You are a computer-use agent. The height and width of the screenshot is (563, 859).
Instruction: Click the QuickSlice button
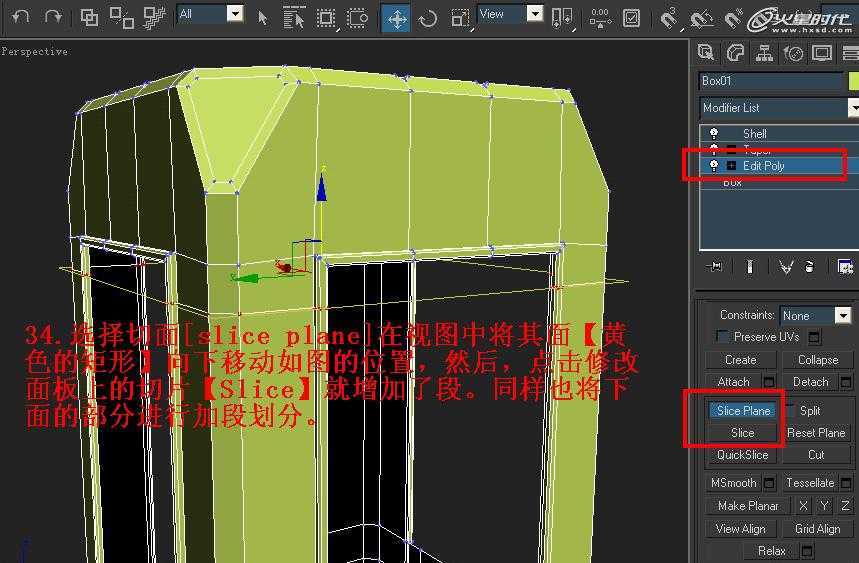(x=743, y=455)
